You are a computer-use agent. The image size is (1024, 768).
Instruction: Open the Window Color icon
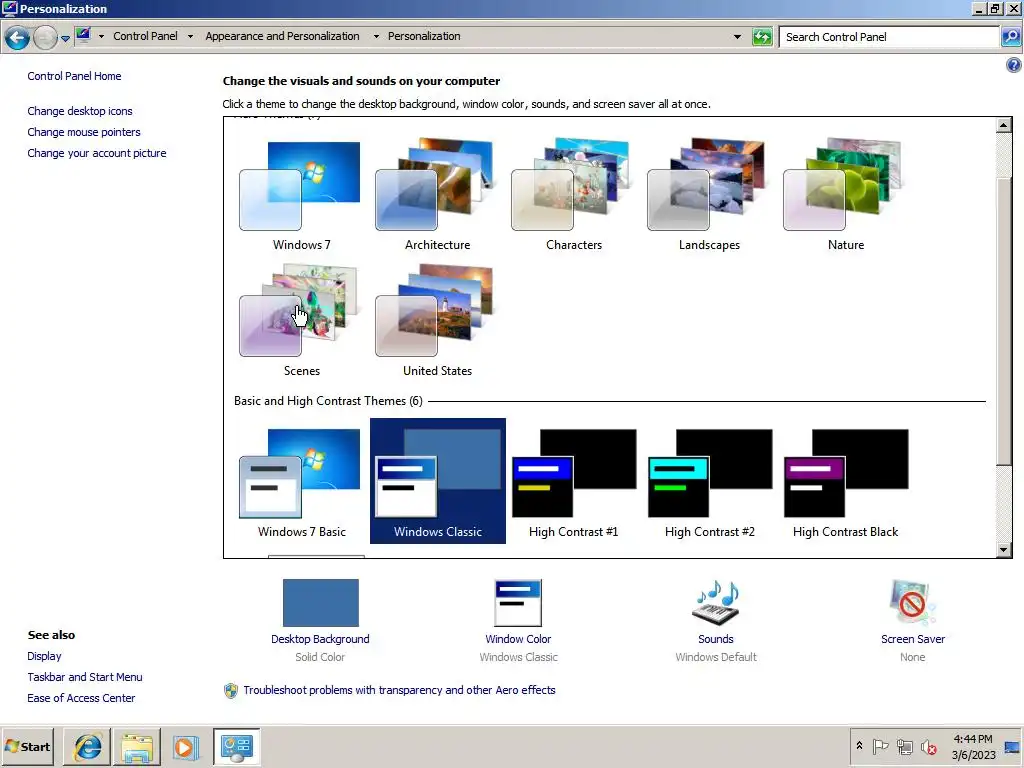(518, 603)
